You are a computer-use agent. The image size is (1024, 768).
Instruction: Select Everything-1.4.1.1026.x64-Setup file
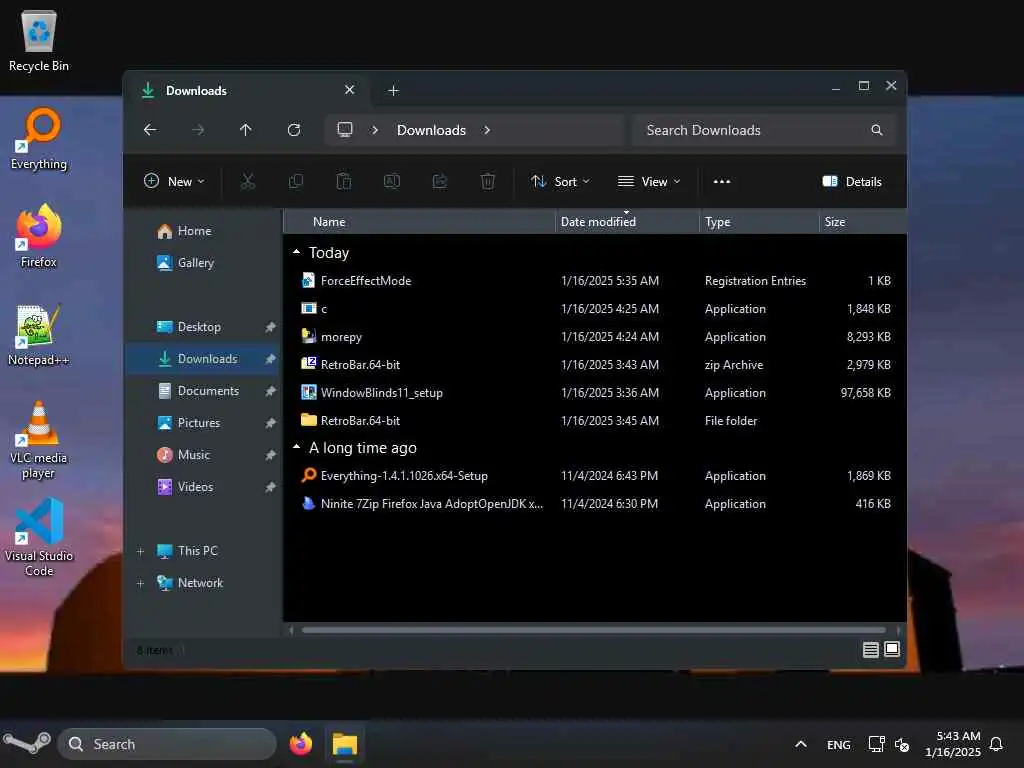click(594, 475)
